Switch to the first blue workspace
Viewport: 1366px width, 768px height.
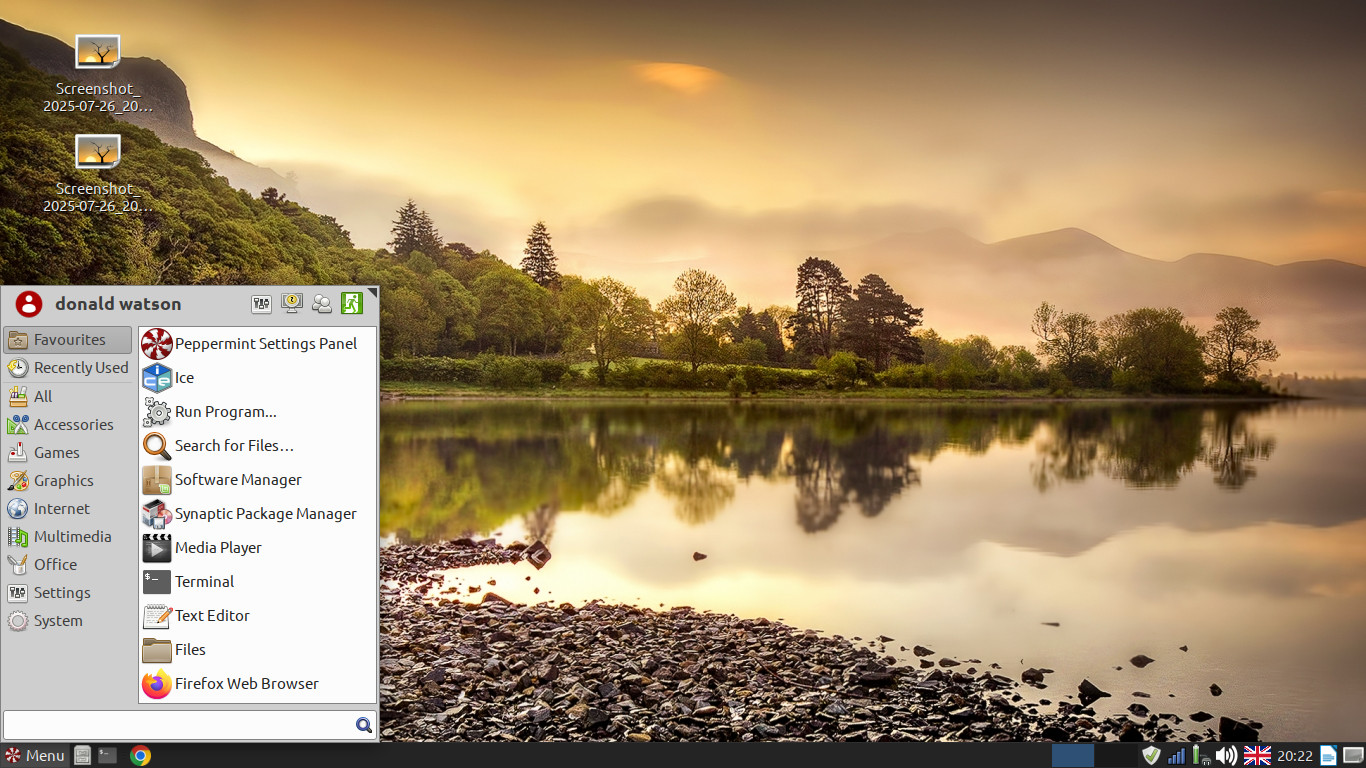[x=1073, y=756]
